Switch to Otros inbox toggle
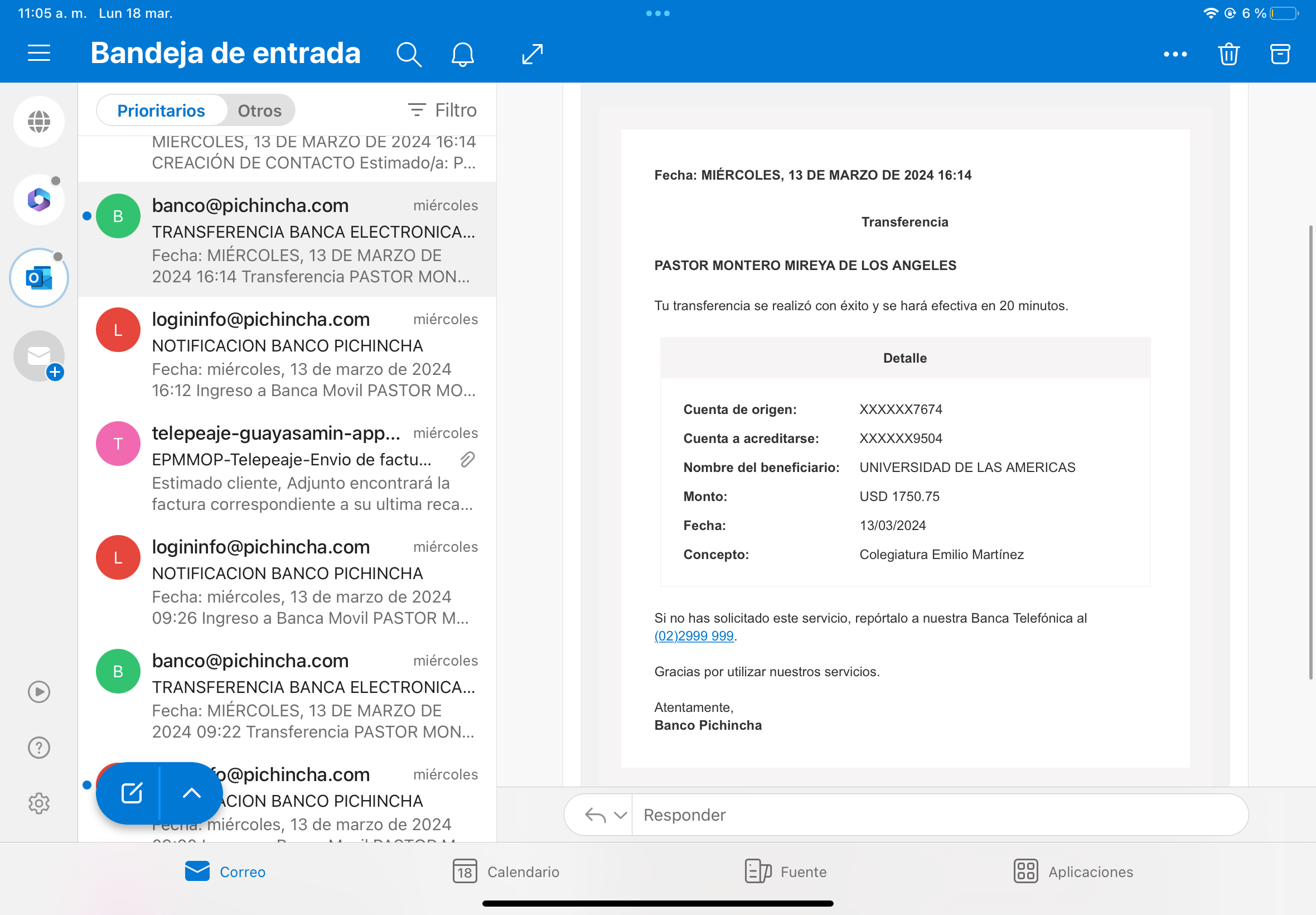The image size is (1316, 915). coord(259,110)
